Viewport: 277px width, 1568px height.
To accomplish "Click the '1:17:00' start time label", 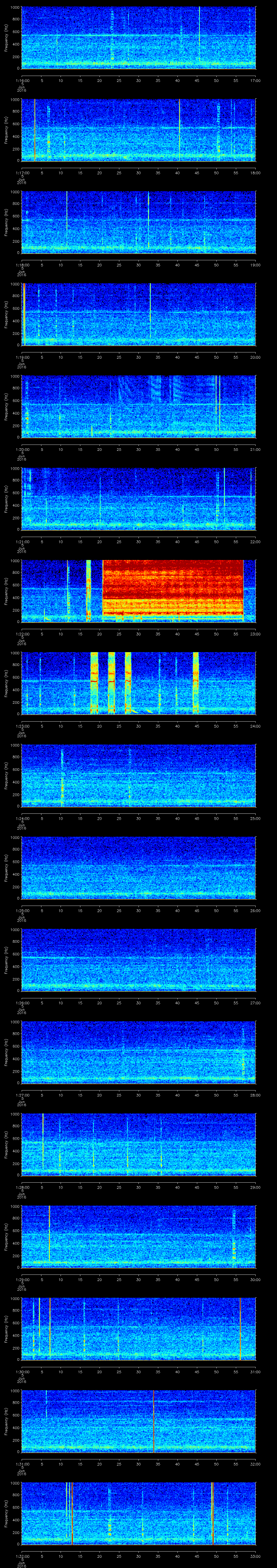I will 22,173.
